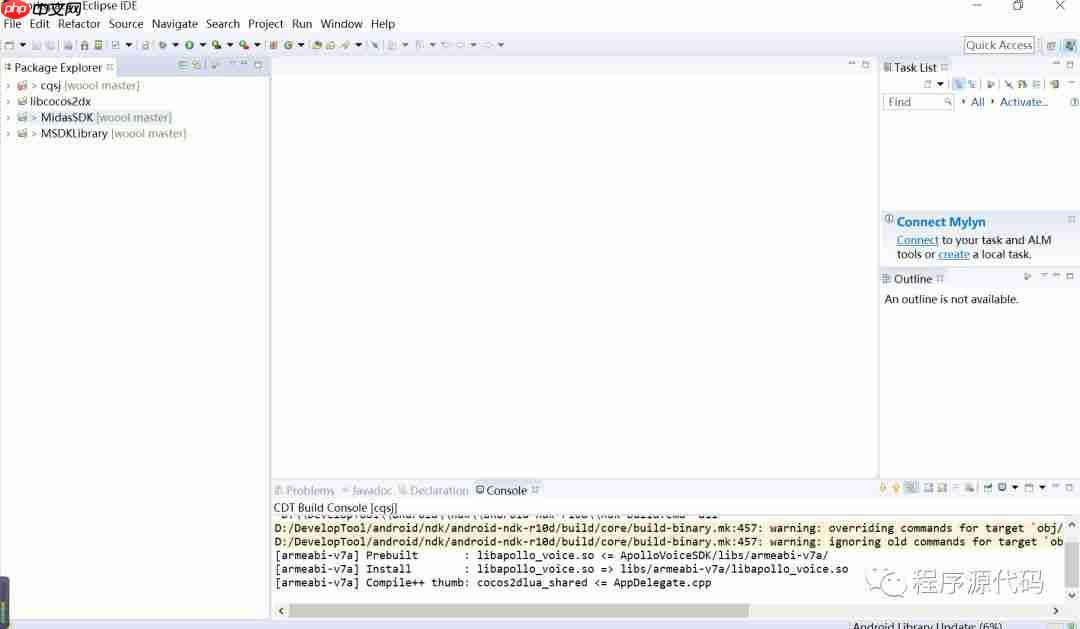Click the Collapse All icon in Task List

[x=1036, y=84]
